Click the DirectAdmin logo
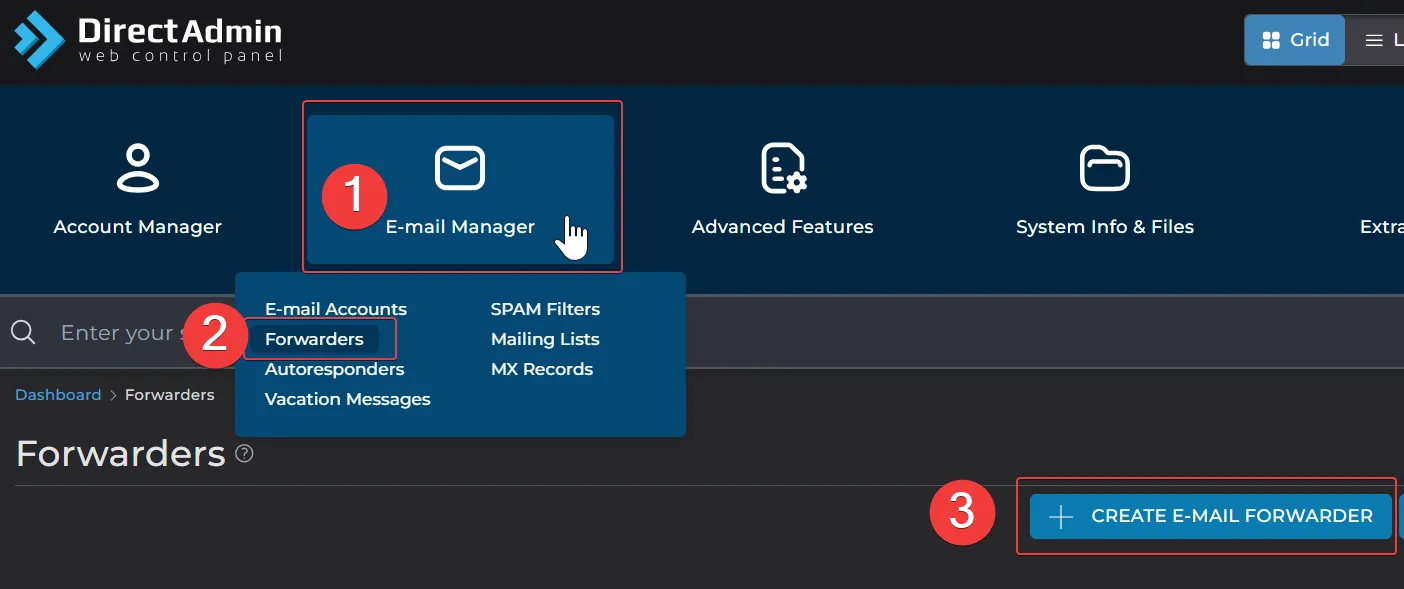The image size is (1404, 589). tap(148, 38)
